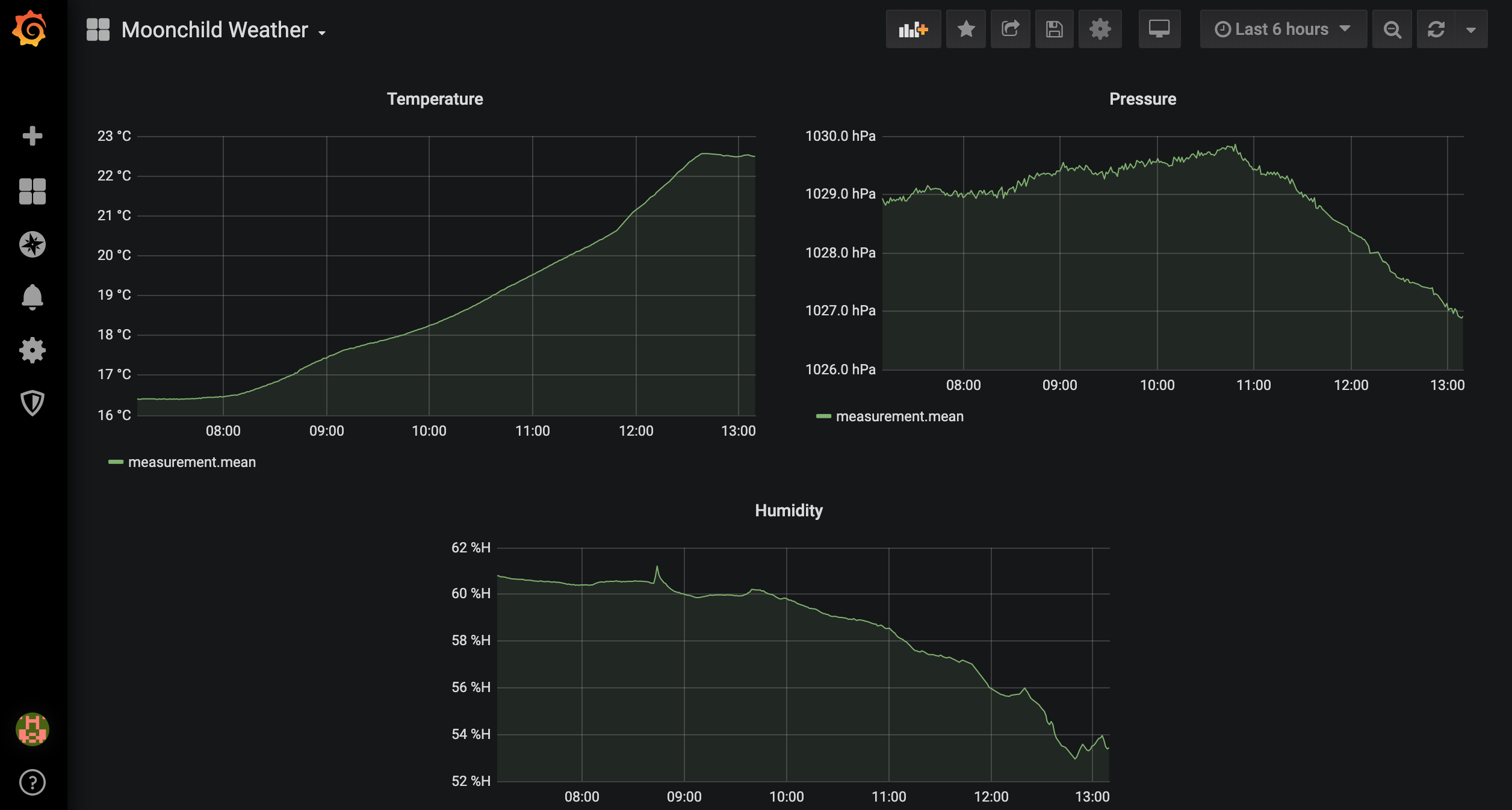Image resolution: width=1512 pixels, height=810 pixels.
Task: Open Configuration via the sidebar gear icon
Action: click(32, 350)
